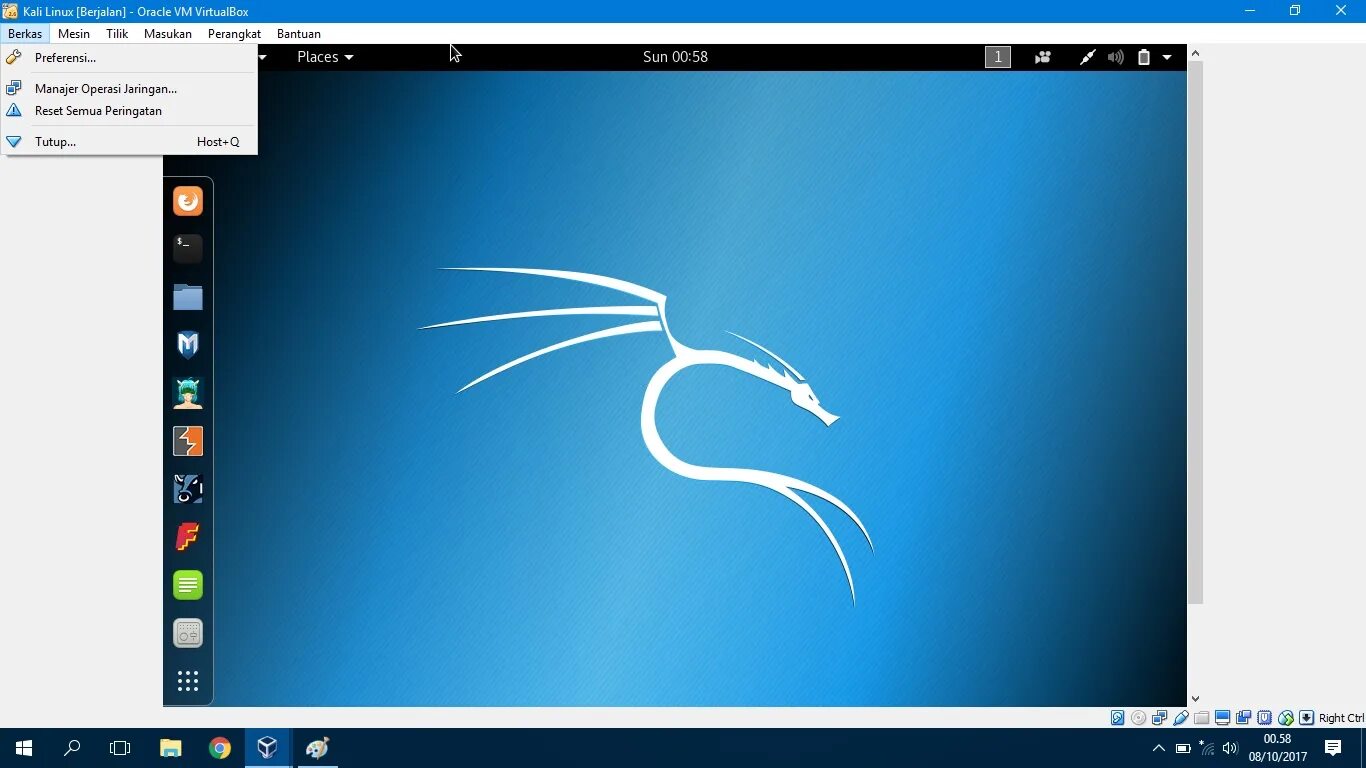The width and height of the screenshot is (1366, 768).
Task: Open the network adapters status icon
Action: 1160,718
